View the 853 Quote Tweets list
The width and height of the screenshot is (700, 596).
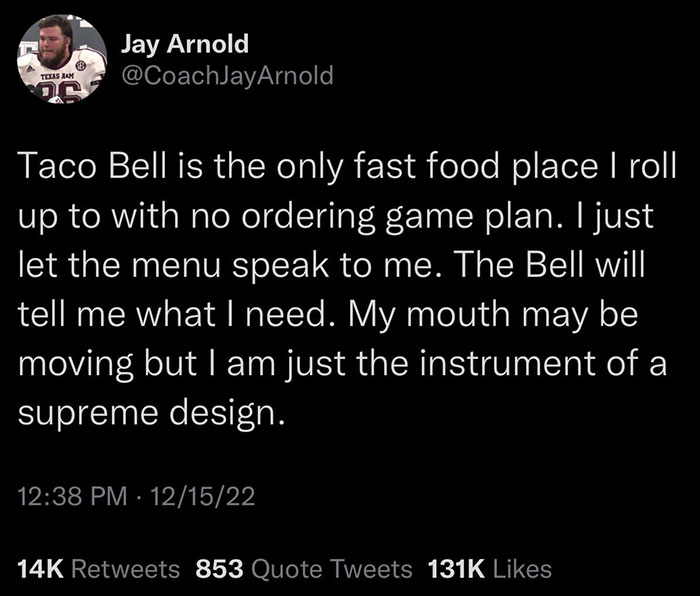[303, 570]
